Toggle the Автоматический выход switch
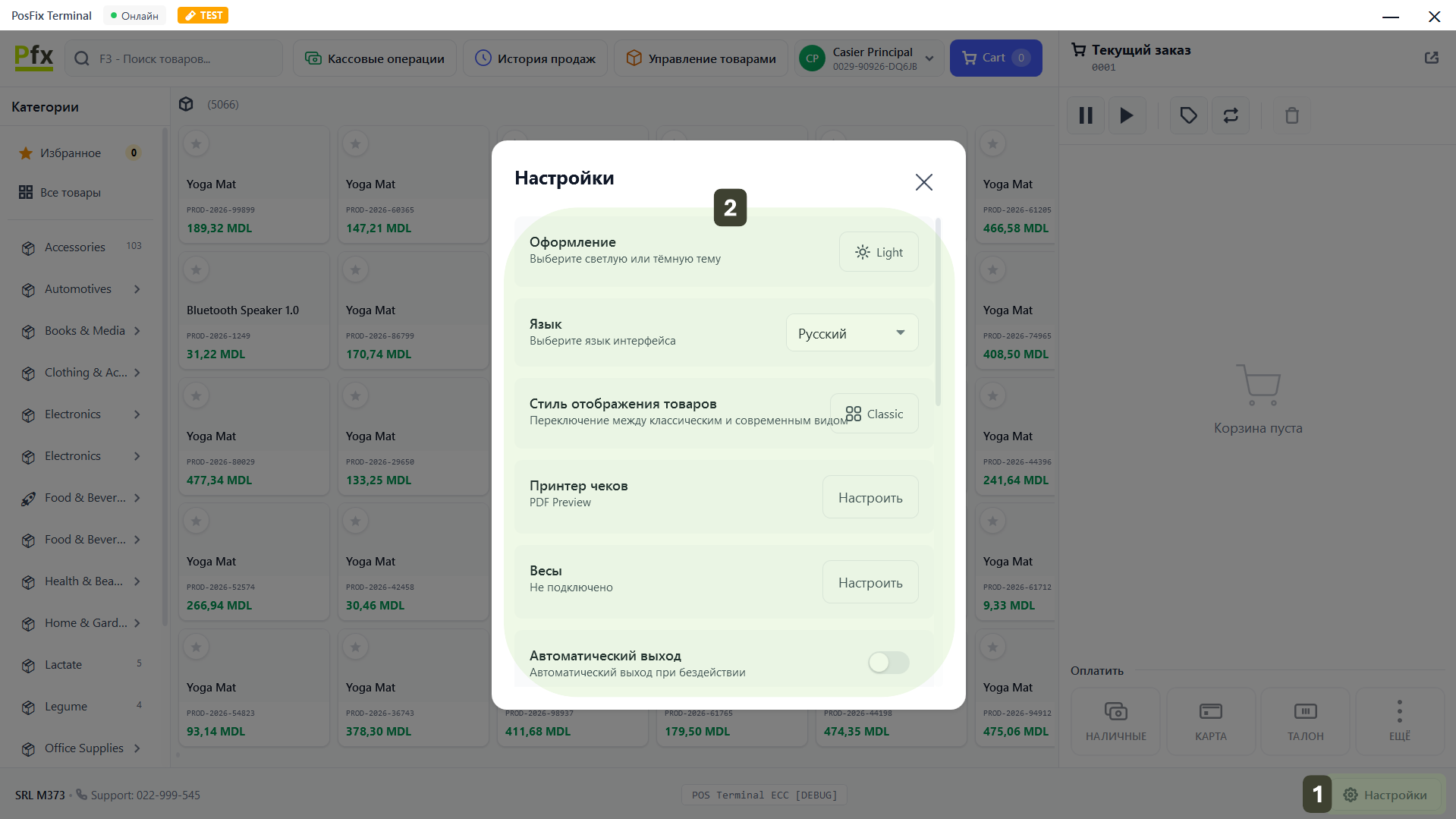The height and width of the screenshot is (819, 1456). coord(888,663)
